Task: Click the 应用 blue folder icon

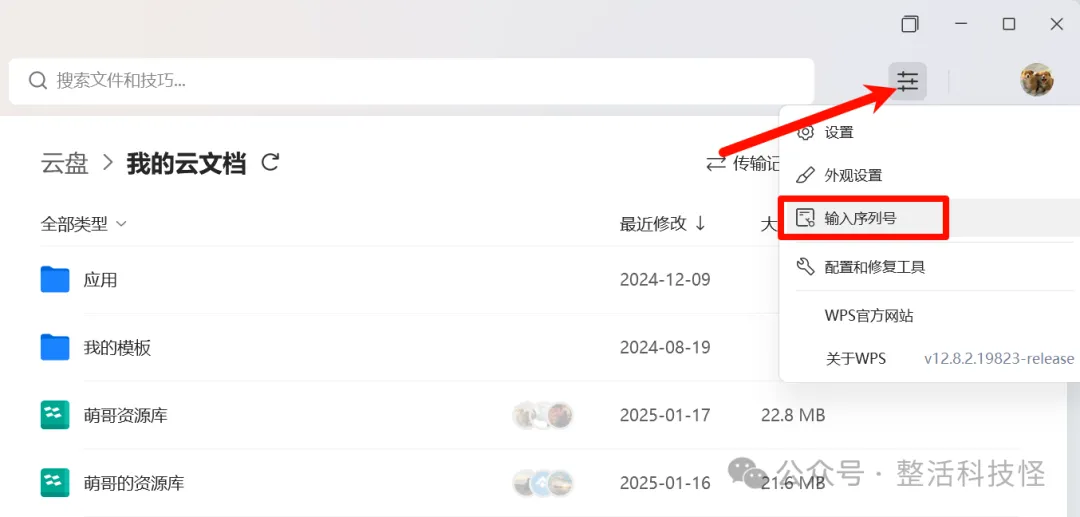Action: (x=55, y=279)
